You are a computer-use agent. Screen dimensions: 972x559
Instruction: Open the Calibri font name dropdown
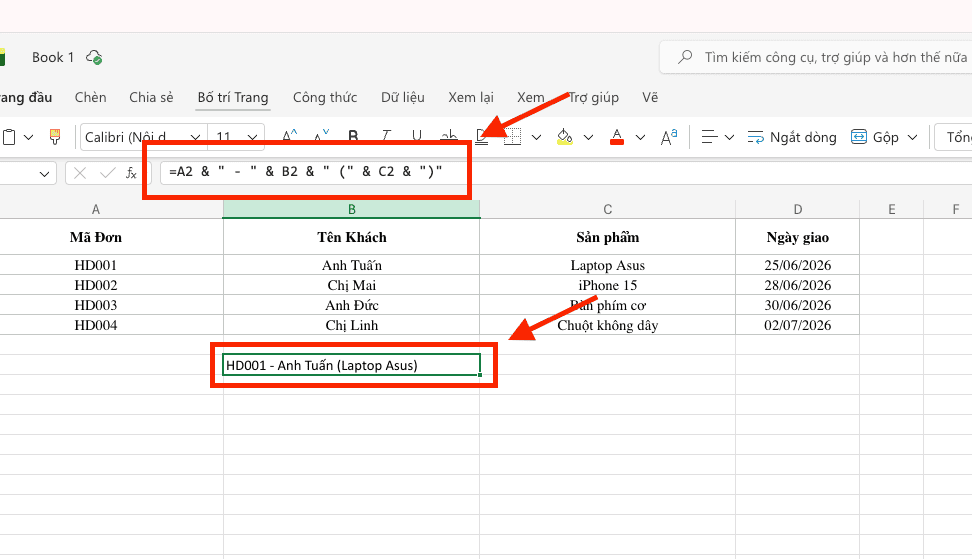click(x=195, y=137)
